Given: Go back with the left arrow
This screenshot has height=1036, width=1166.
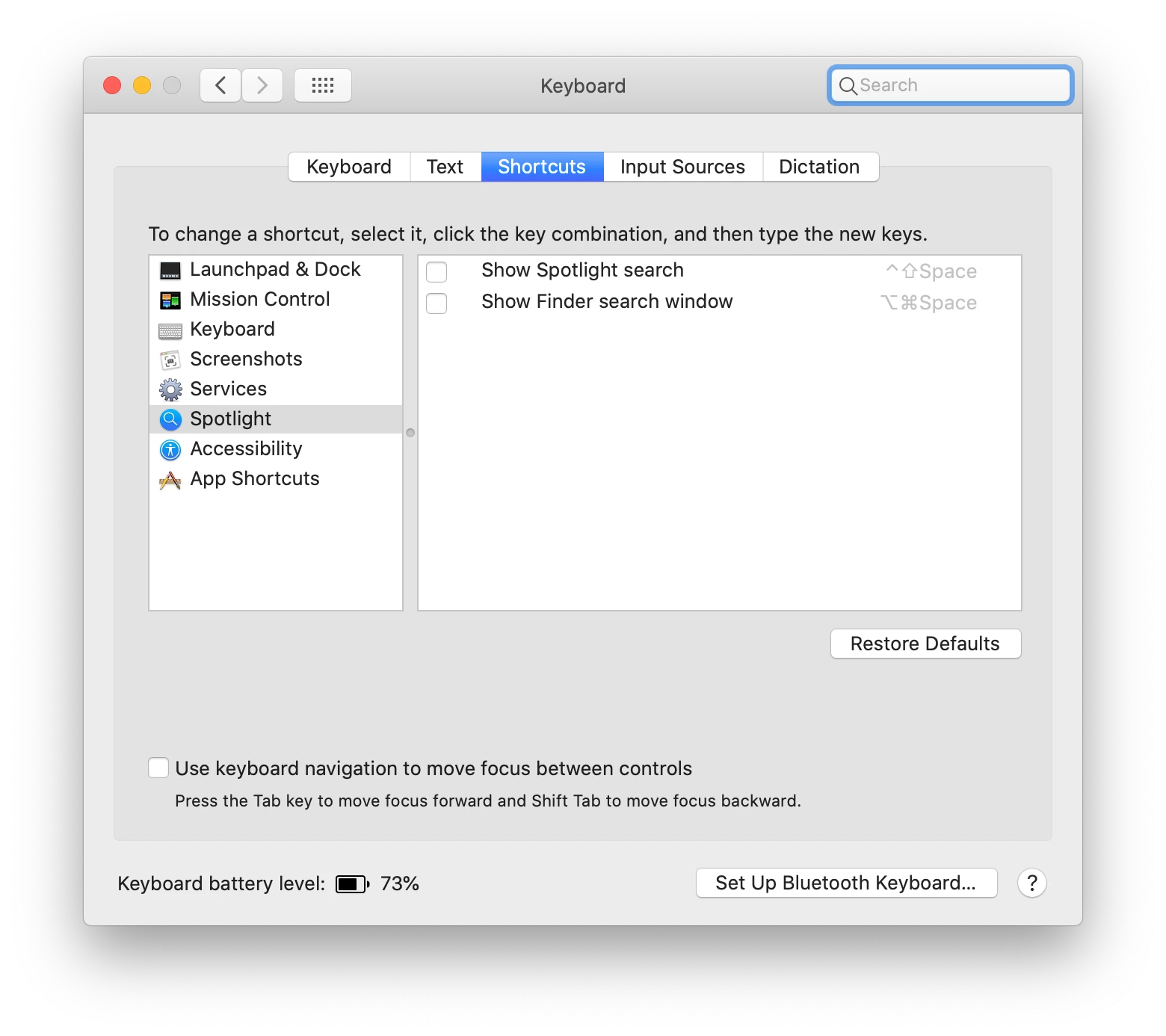Looking at the screenshot, I should (x=220, y=85).
